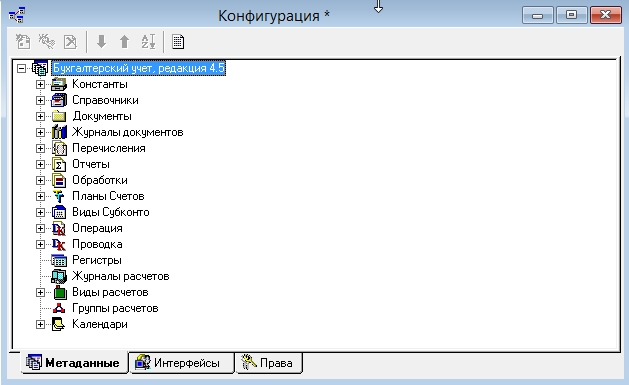Select the Виды Субконто label
Image resolution: width=629 pixels, height=385 pixels.
111,212
